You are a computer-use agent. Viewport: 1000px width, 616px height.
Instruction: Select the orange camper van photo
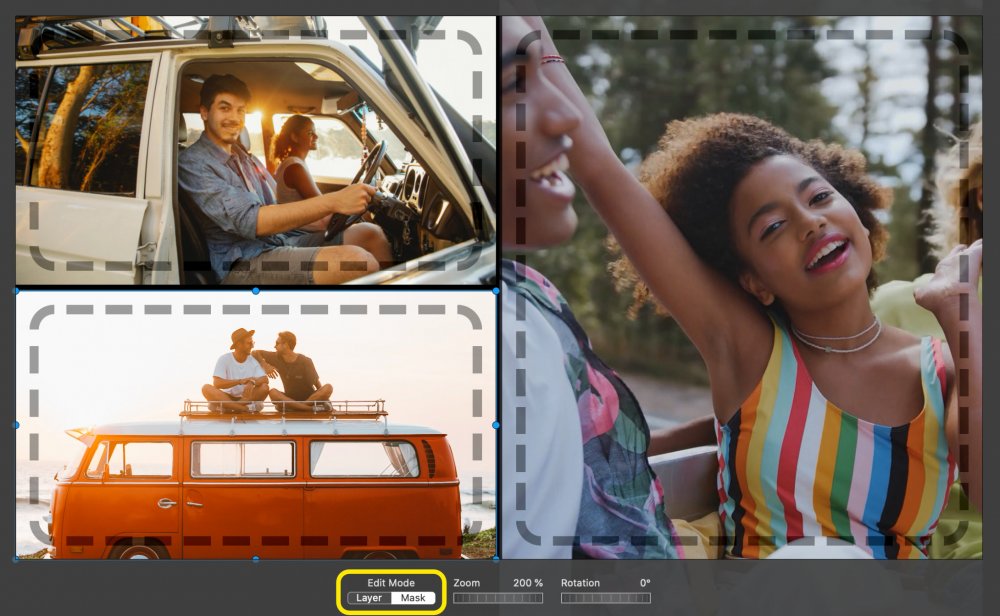pyautogui.click(x=256, y=425)
